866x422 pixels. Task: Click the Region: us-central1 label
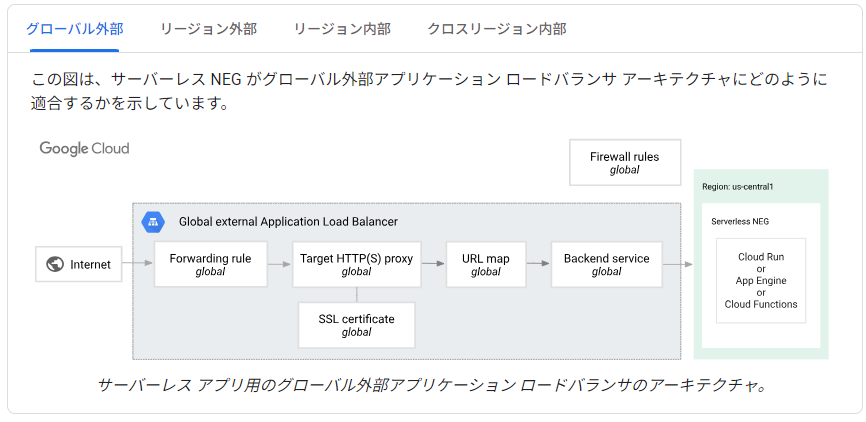(737, 187)
